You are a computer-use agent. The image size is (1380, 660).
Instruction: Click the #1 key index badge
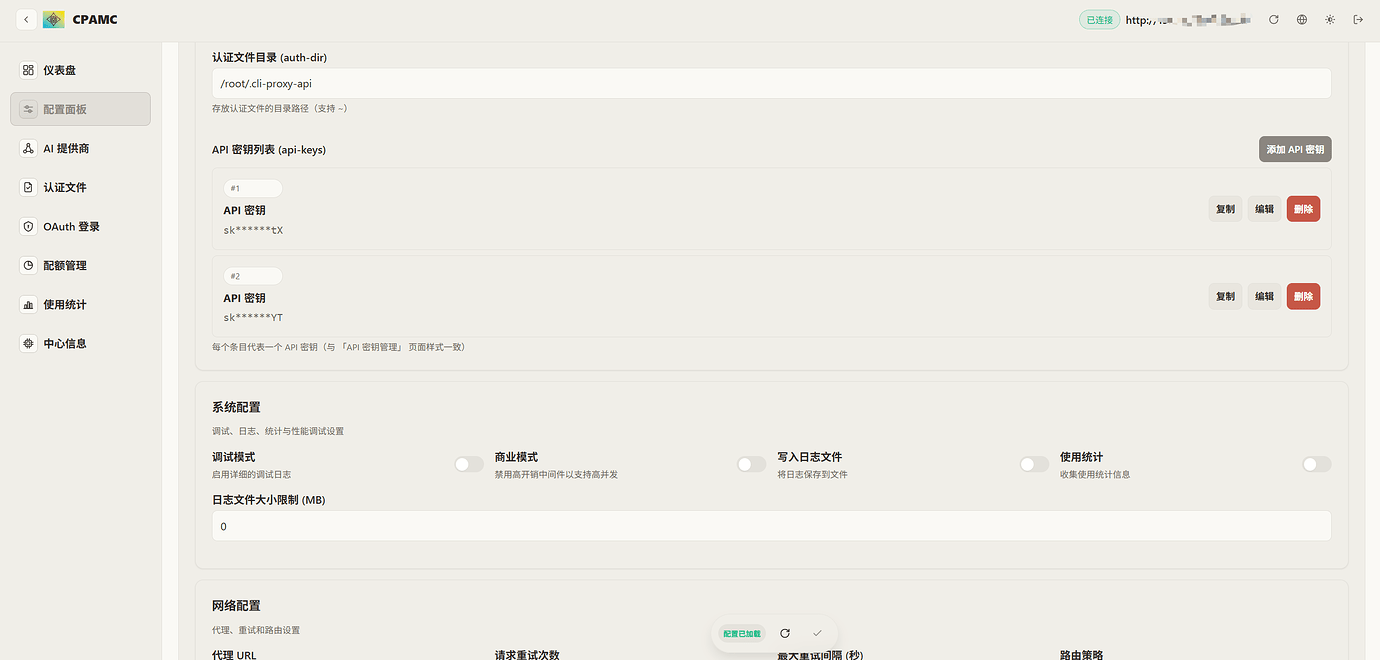(253, 188)
